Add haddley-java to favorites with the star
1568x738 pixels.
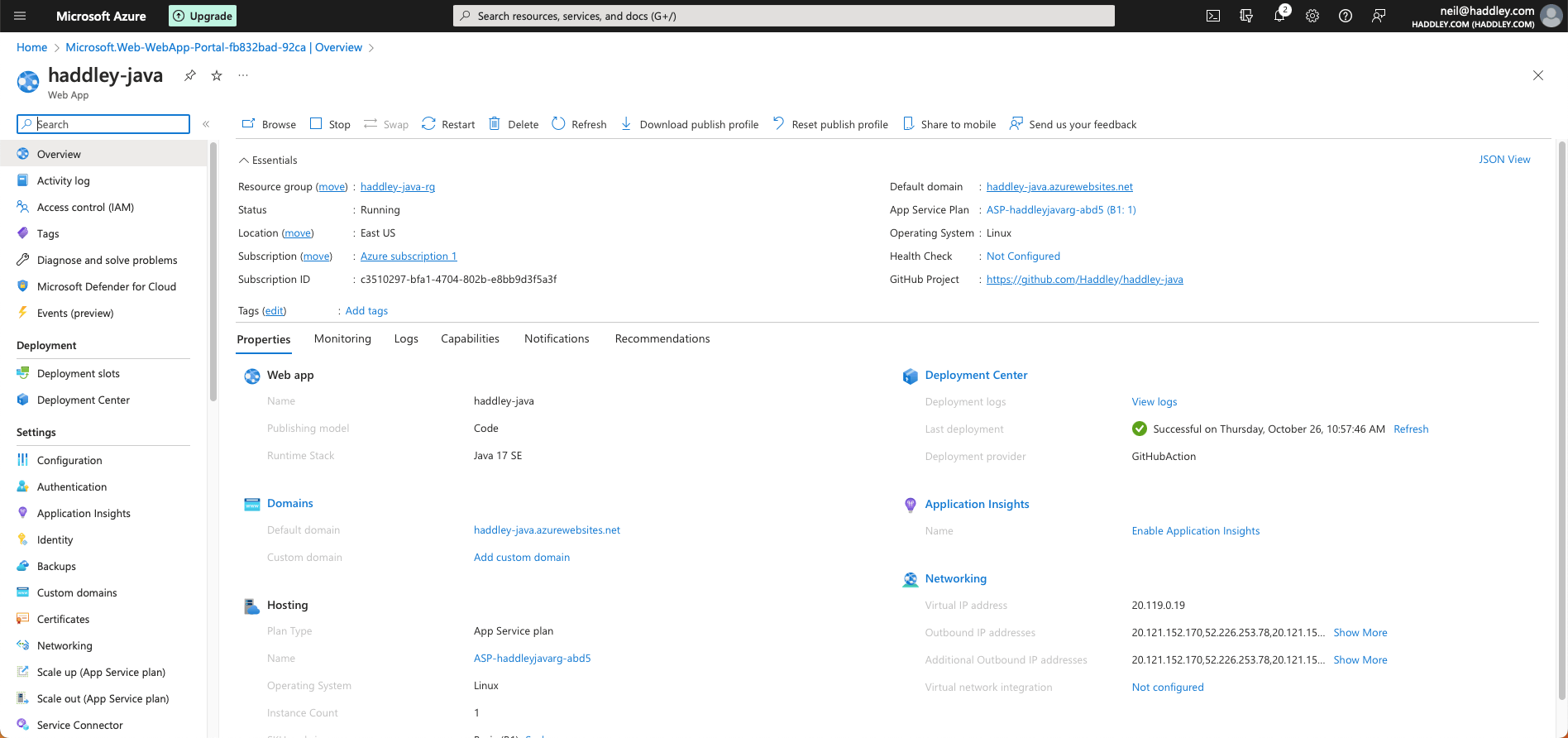tap(217, 75)
